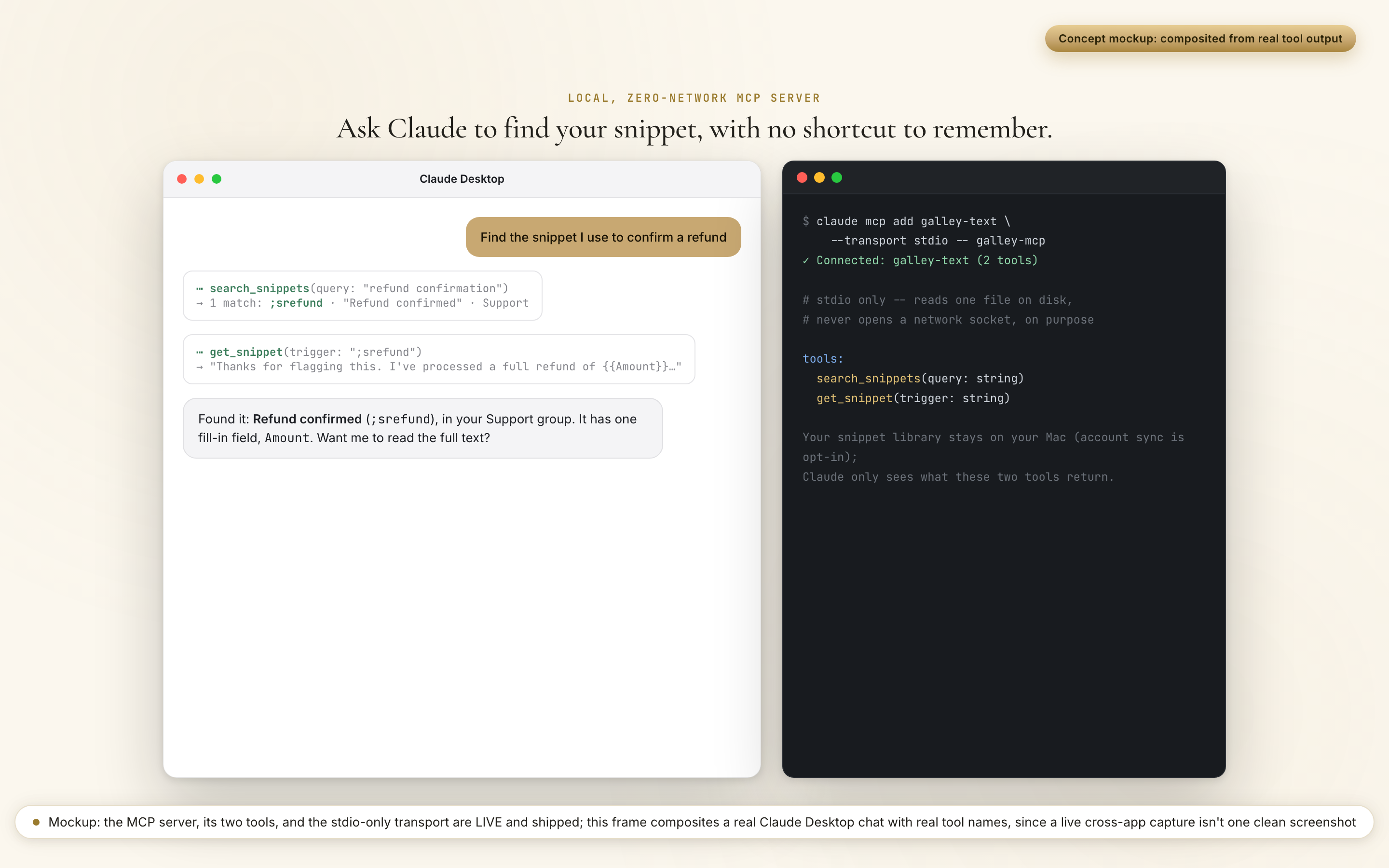Click the 'tools:' label in terminal

(x=822, y=359)
